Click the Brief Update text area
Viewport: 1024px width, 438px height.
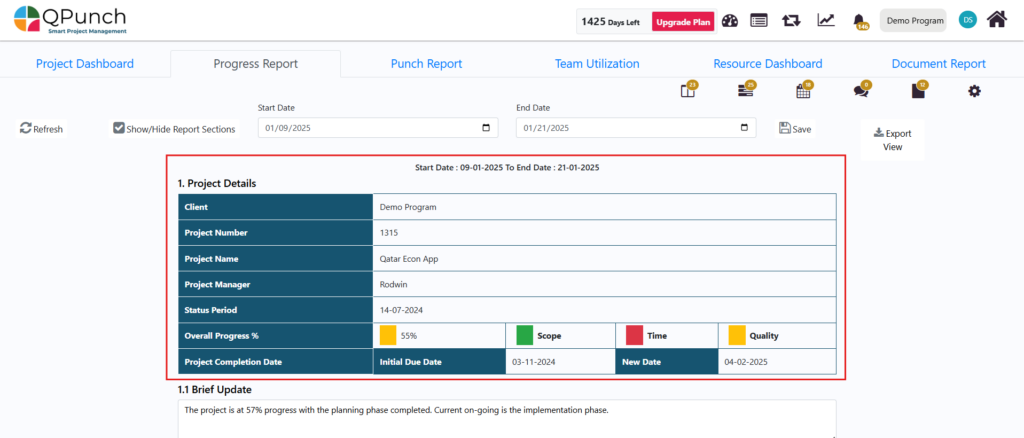click(506, 418)
